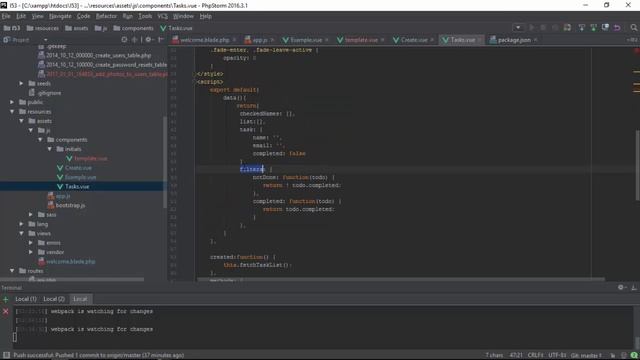640x360 pixels.
Task: Close the Tasks.vue editor tab
Action: click(480, 40)
